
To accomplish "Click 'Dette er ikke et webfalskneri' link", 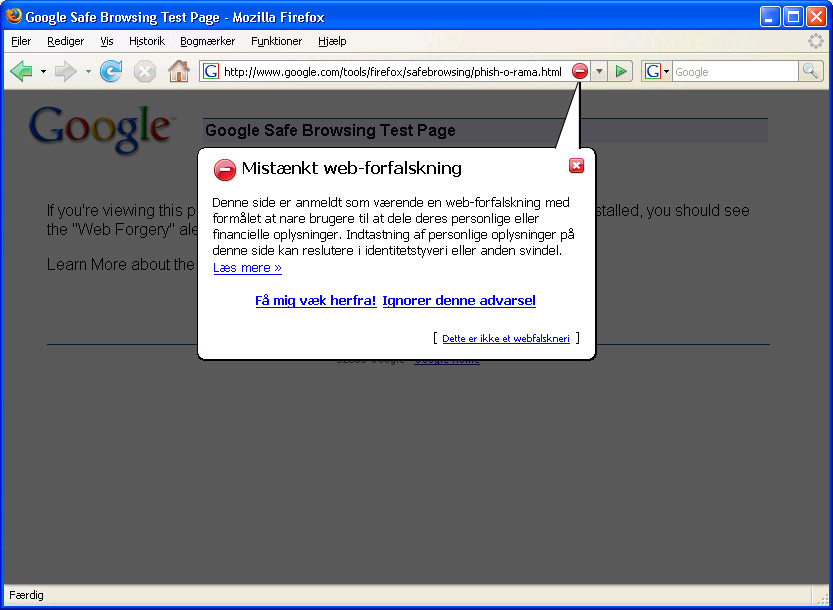I will [x=506, y=338].
